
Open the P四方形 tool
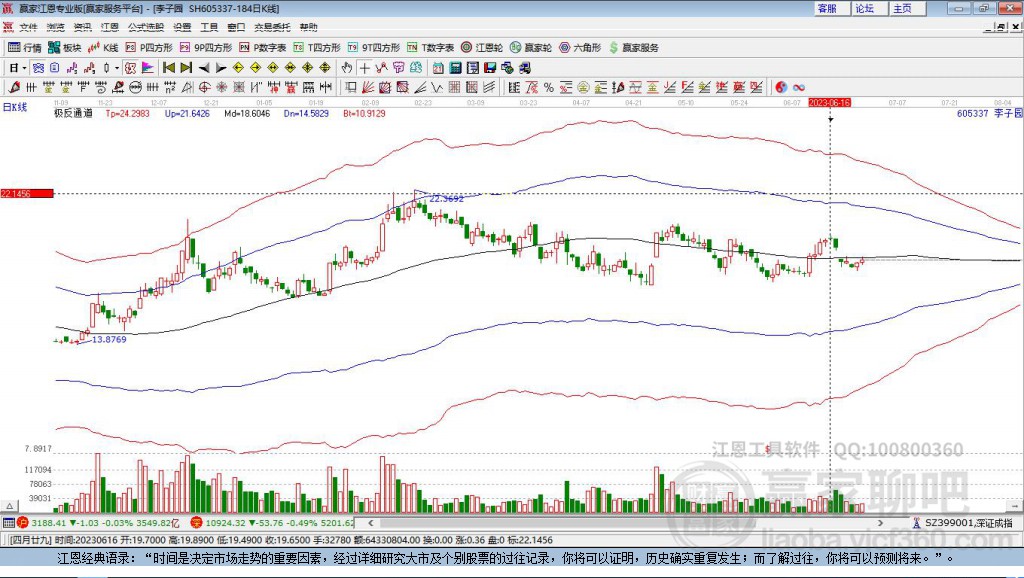click(149, 48)
